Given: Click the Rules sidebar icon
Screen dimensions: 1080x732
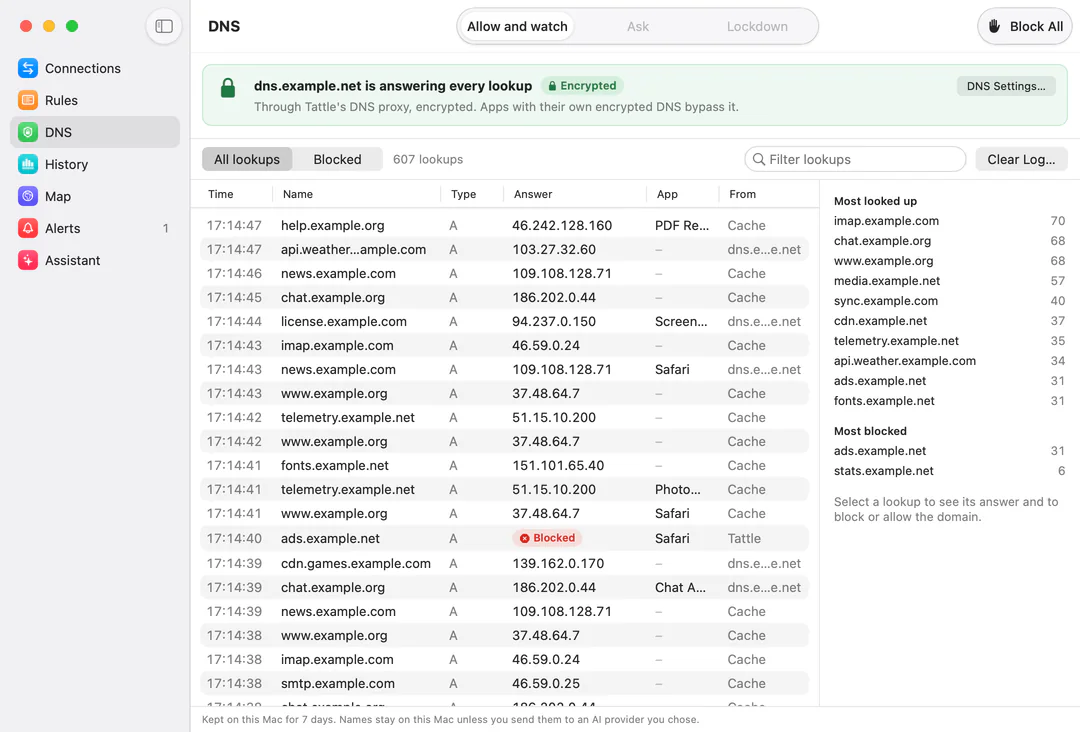Looking at the screenshot, I should [x=28, y=100].
